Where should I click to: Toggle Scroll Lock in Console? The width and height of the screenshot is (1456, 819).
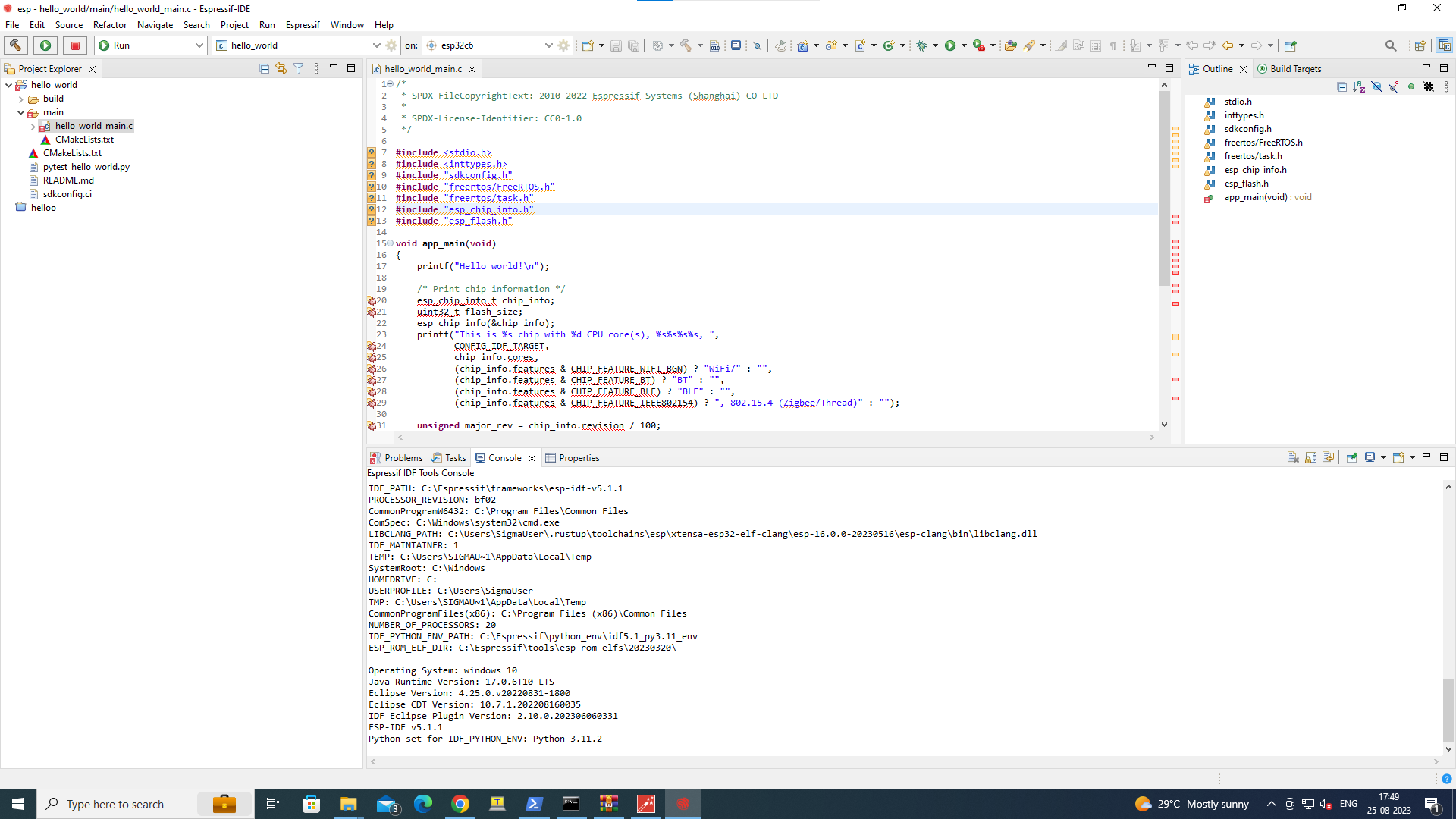coord(1310,457)
